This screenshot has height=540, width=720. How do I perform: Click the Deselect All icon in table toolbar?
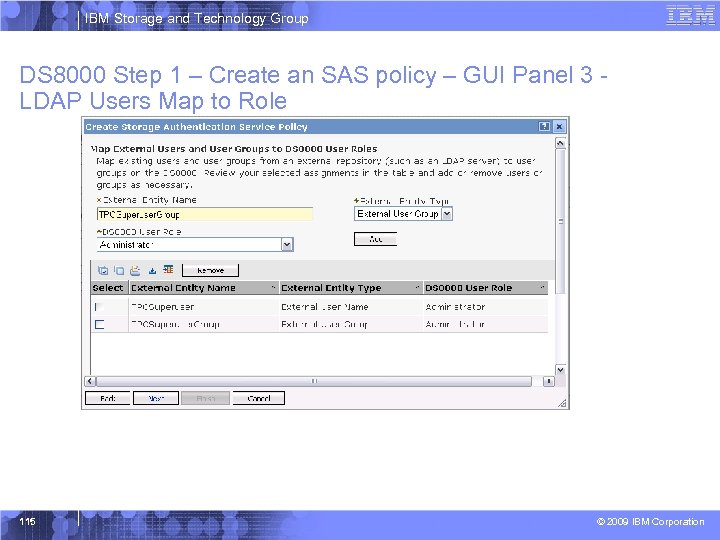click(119, 270)
